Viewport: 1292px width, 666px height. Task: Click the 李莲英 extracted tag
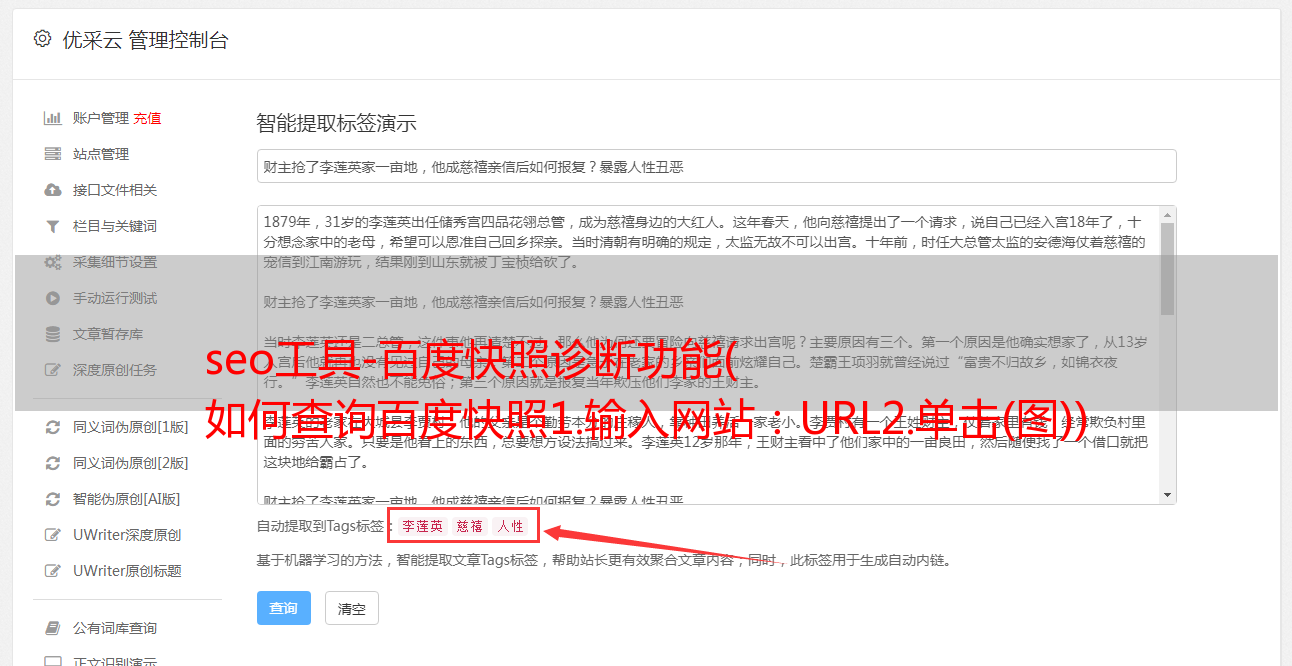(x=423, y=526)
